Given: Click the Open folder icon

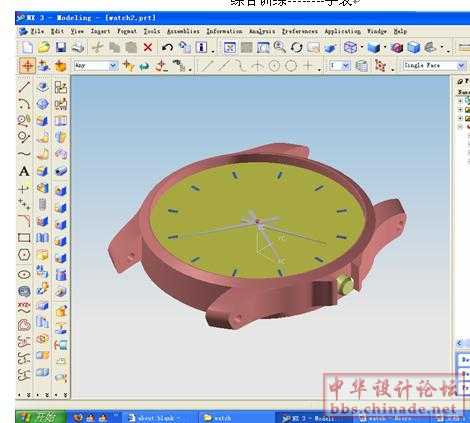Looking at the screenshot, I should coord(44,47).
